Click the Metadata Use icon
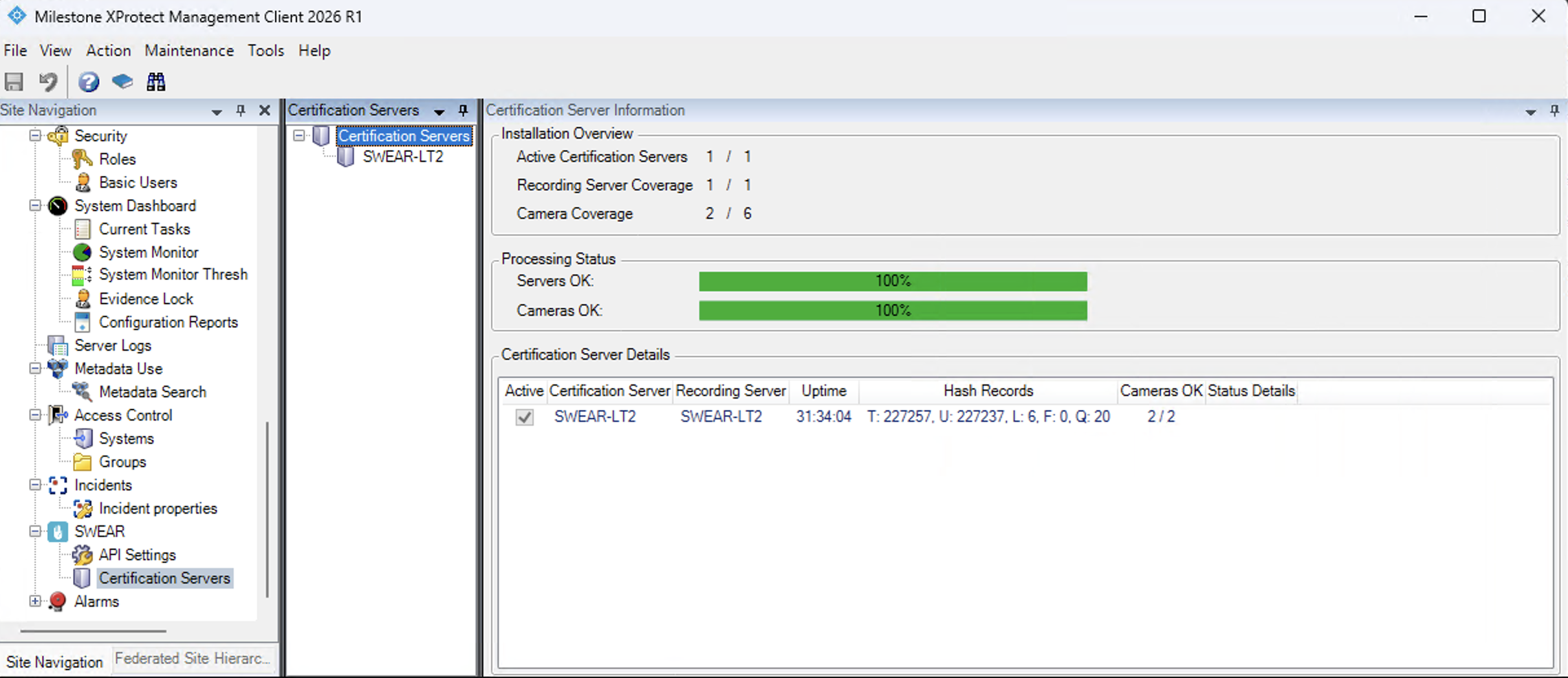 click(x=58, y=369)
